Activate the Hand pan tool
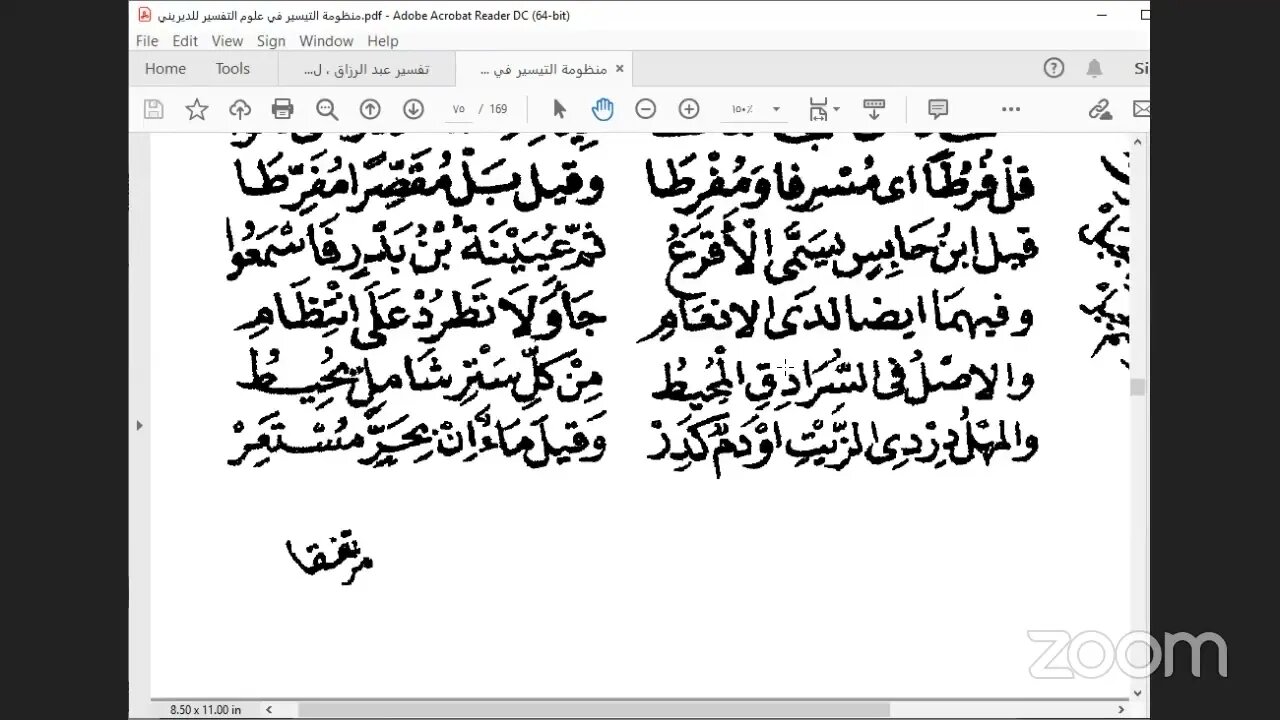1280x720 pixels. click(602, 109)
